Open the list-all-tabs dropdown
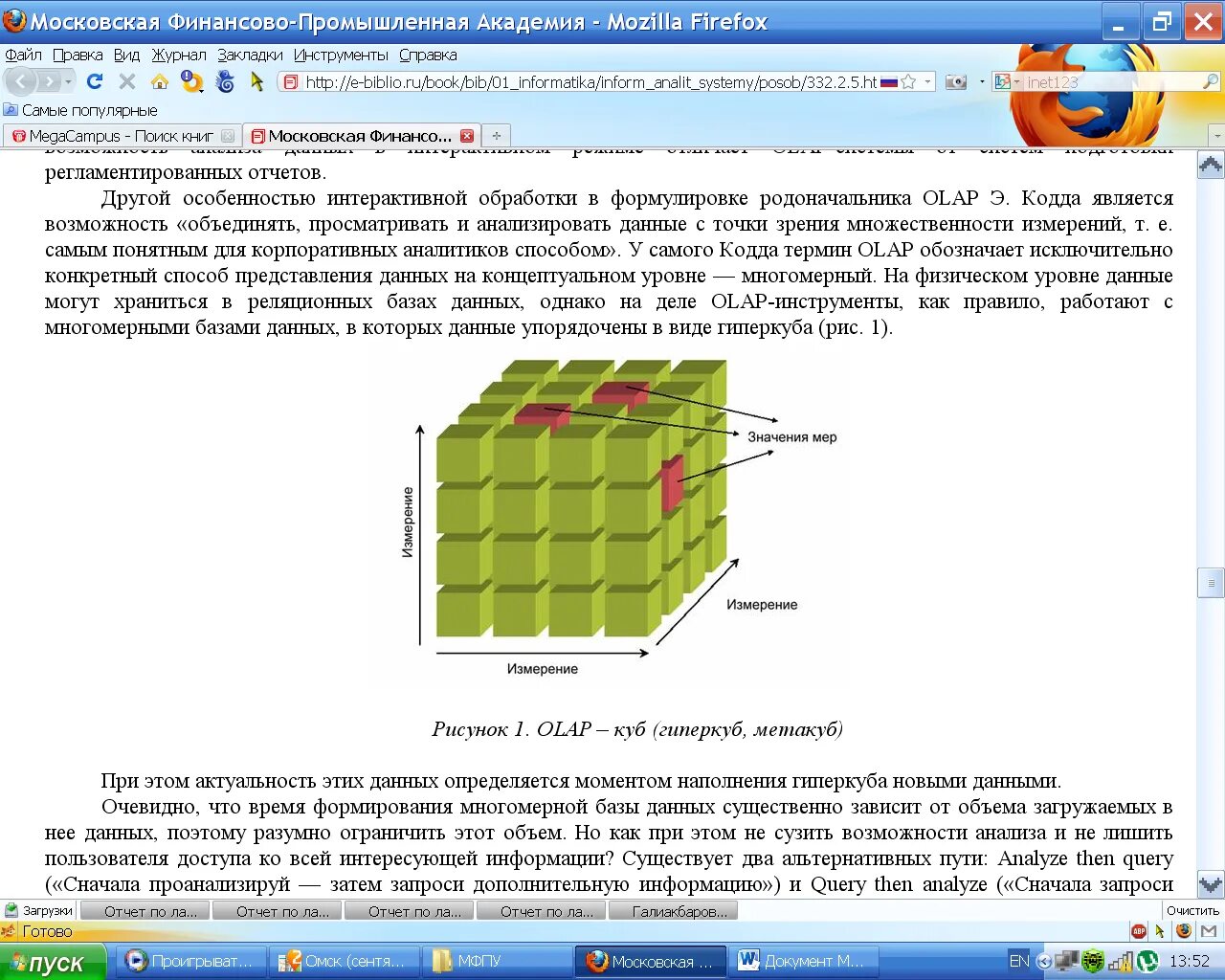Screen dimensions: 1225x980 1215,136
